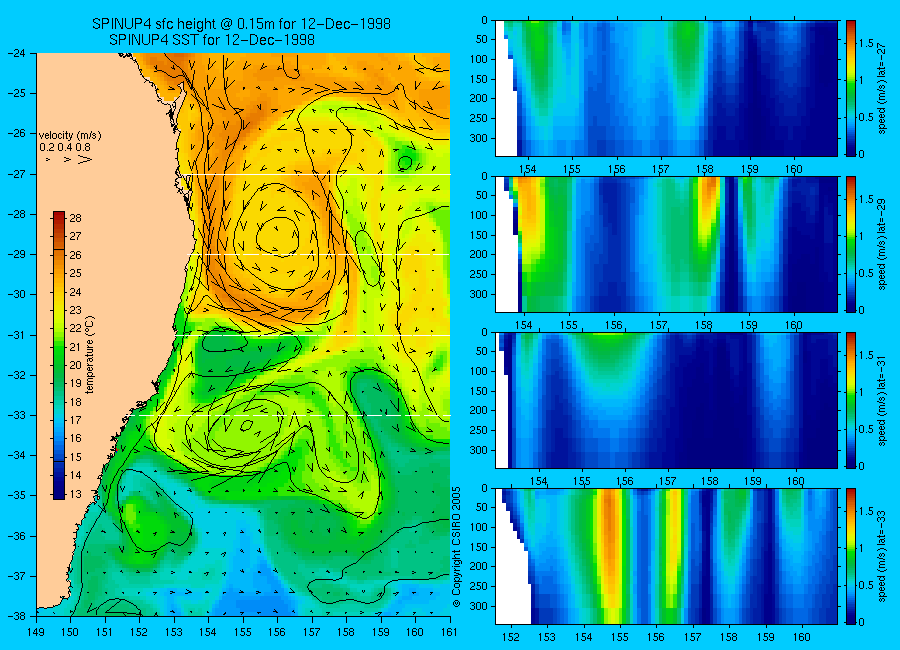Click the '-31' latitude label on the map axis
The image size is (900, 650).
point(17,335)
